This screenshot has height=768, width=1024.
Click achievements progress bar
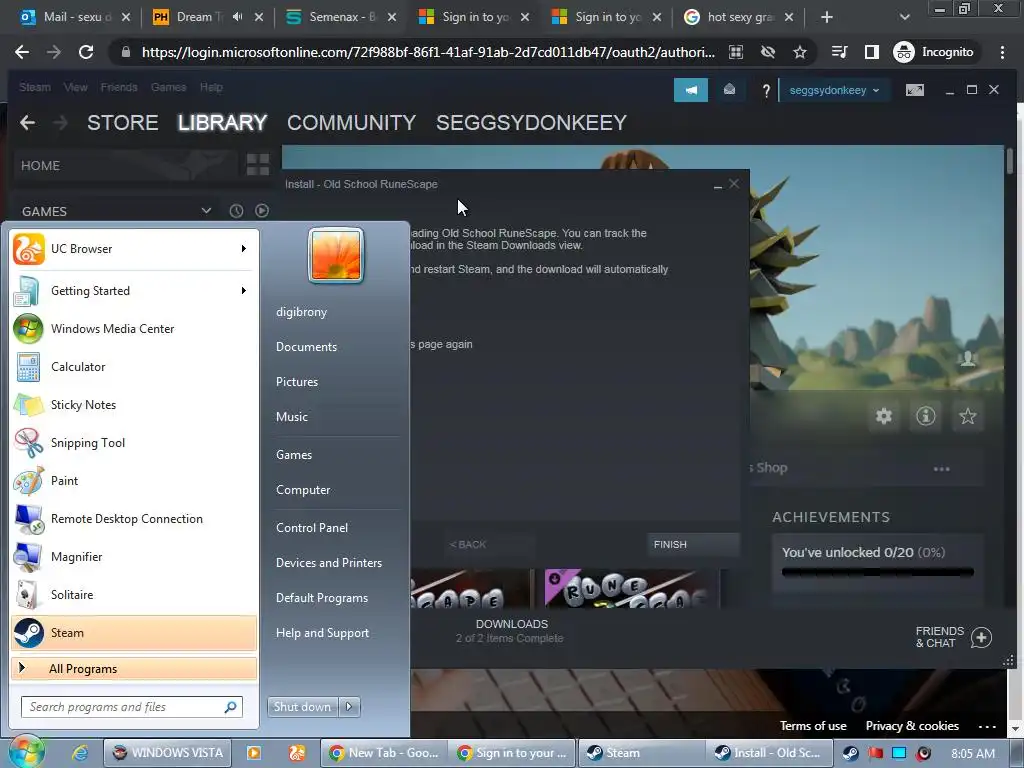click(878, 572)
